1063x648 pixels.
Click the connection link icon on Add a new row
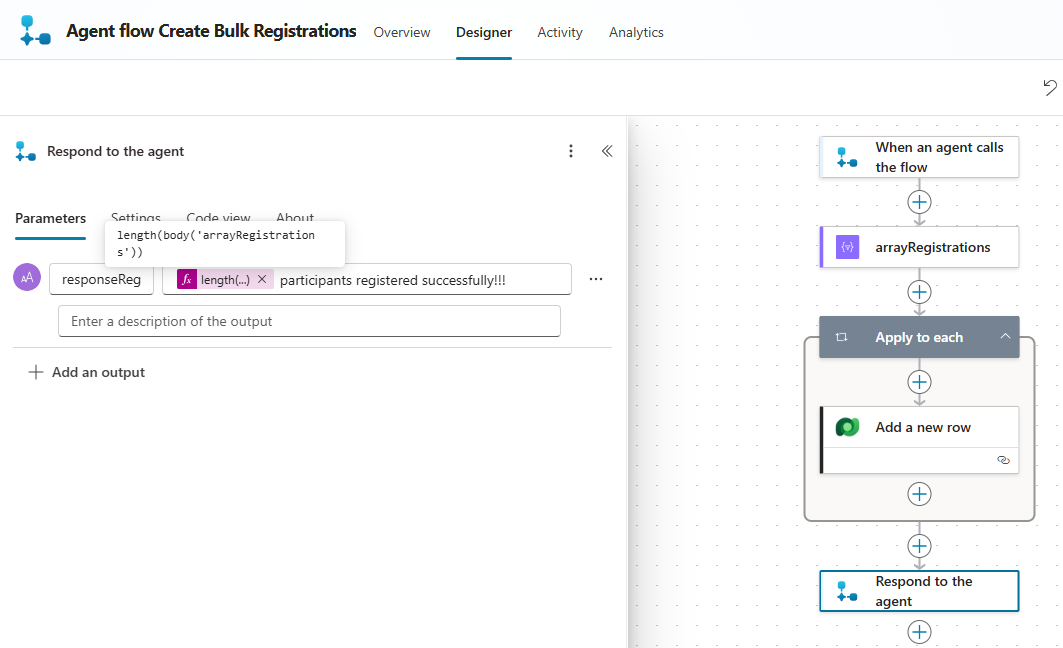coord(1003,460)
